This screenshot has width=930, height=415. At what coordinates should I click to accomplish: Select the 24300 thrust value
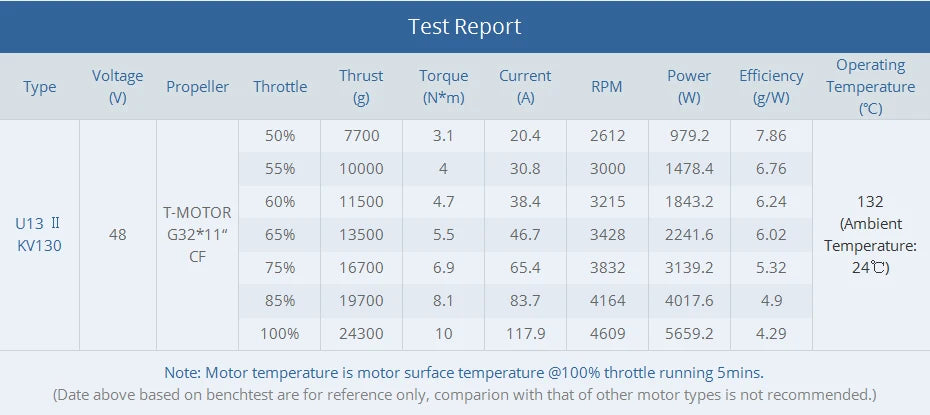coord(361,332)
